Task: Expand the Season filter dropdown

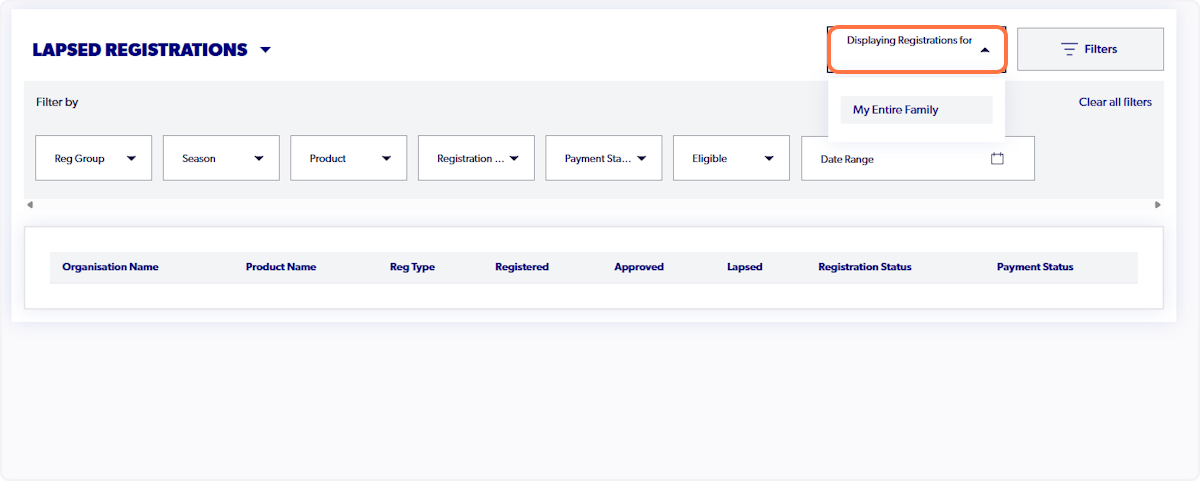Action: coord(221,158)
